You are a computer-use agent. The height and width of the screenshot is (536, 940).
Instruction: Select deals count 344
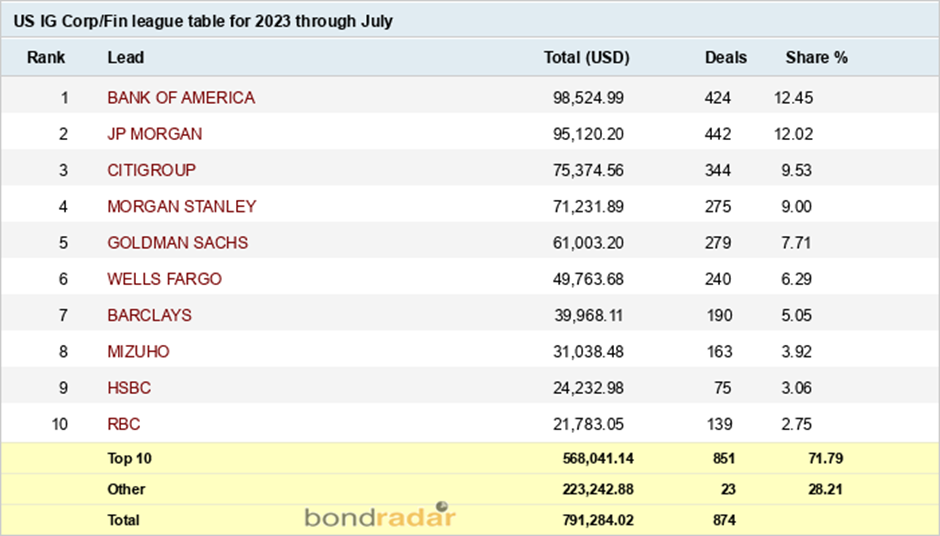point(718,170)
